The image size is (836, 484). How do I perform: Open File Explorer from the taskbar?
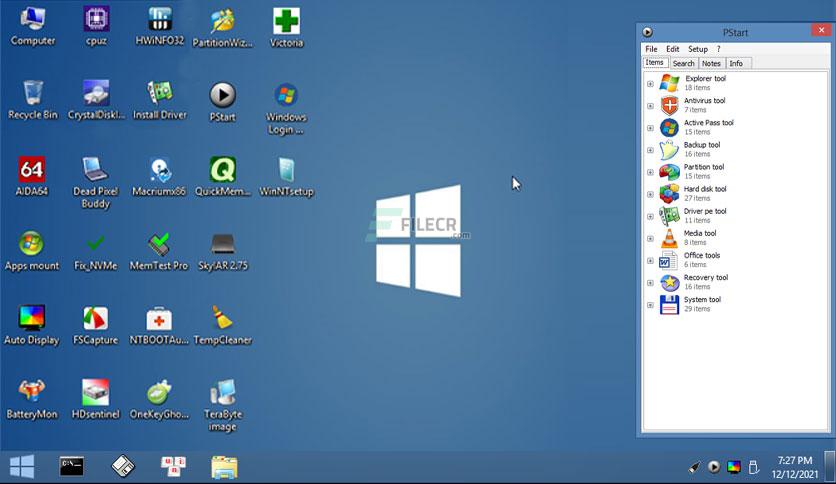point(224,467)
